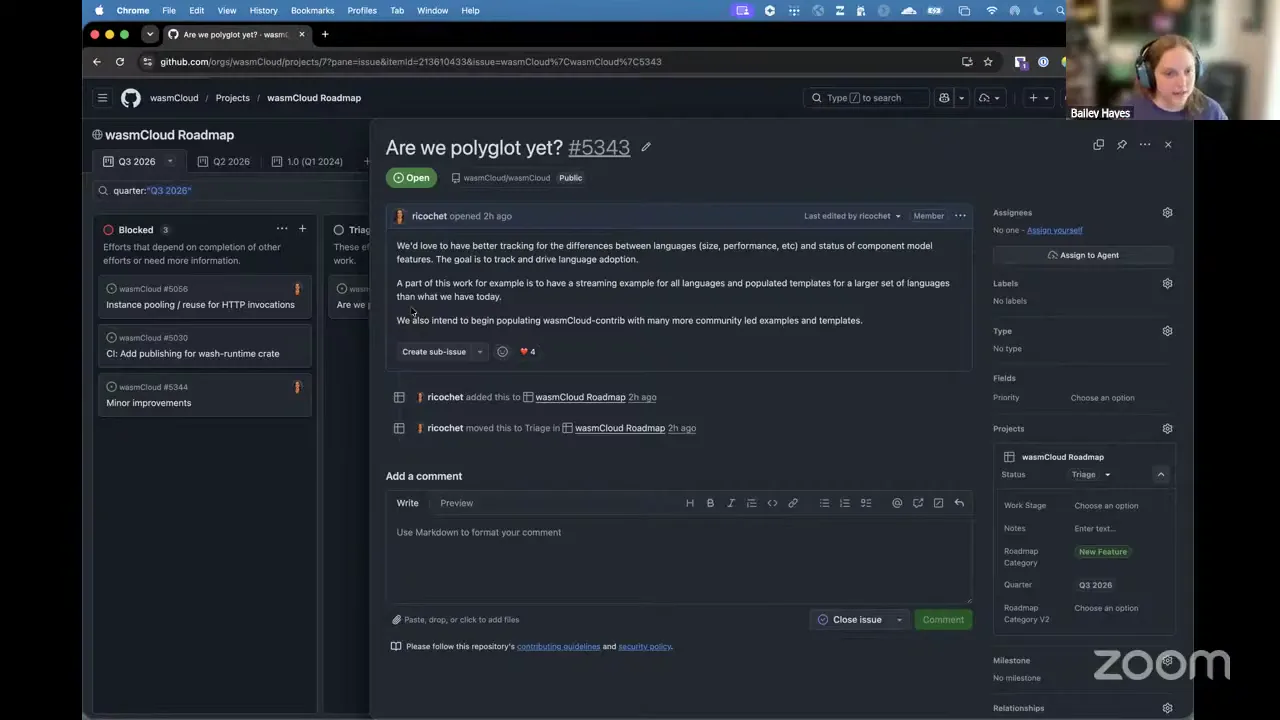Image resolution: width=1280 pixels, height=720 pixels.
Task: Close the issue side panel
Action: click(x=1168, y=145)
